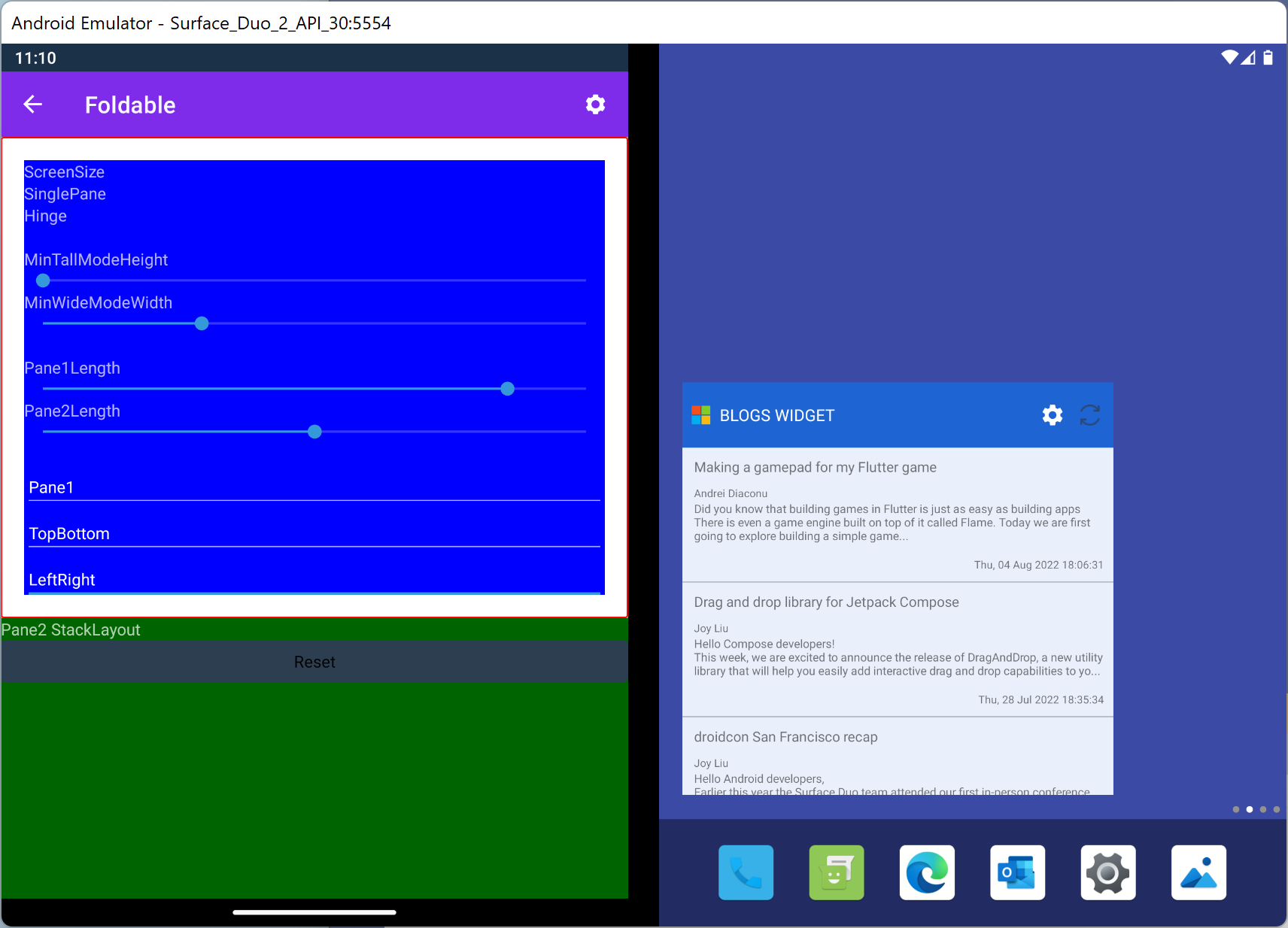Click the 11:10 clock in status bar
The width and height of the screenshot is (1288, 928).
35,58
